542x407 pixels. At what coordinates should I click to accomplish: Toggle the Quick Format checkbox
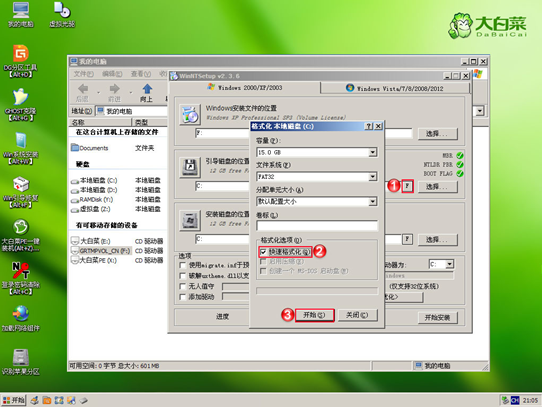263,252
